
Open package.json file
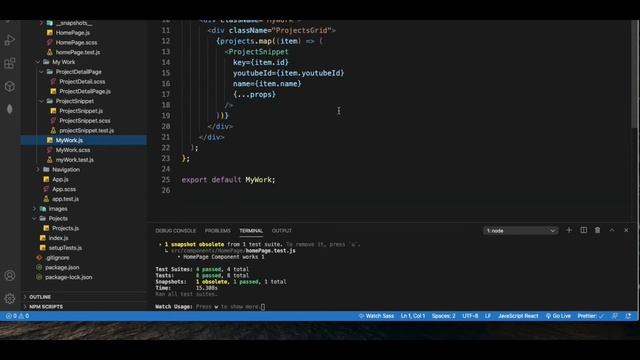coord(62,267)
